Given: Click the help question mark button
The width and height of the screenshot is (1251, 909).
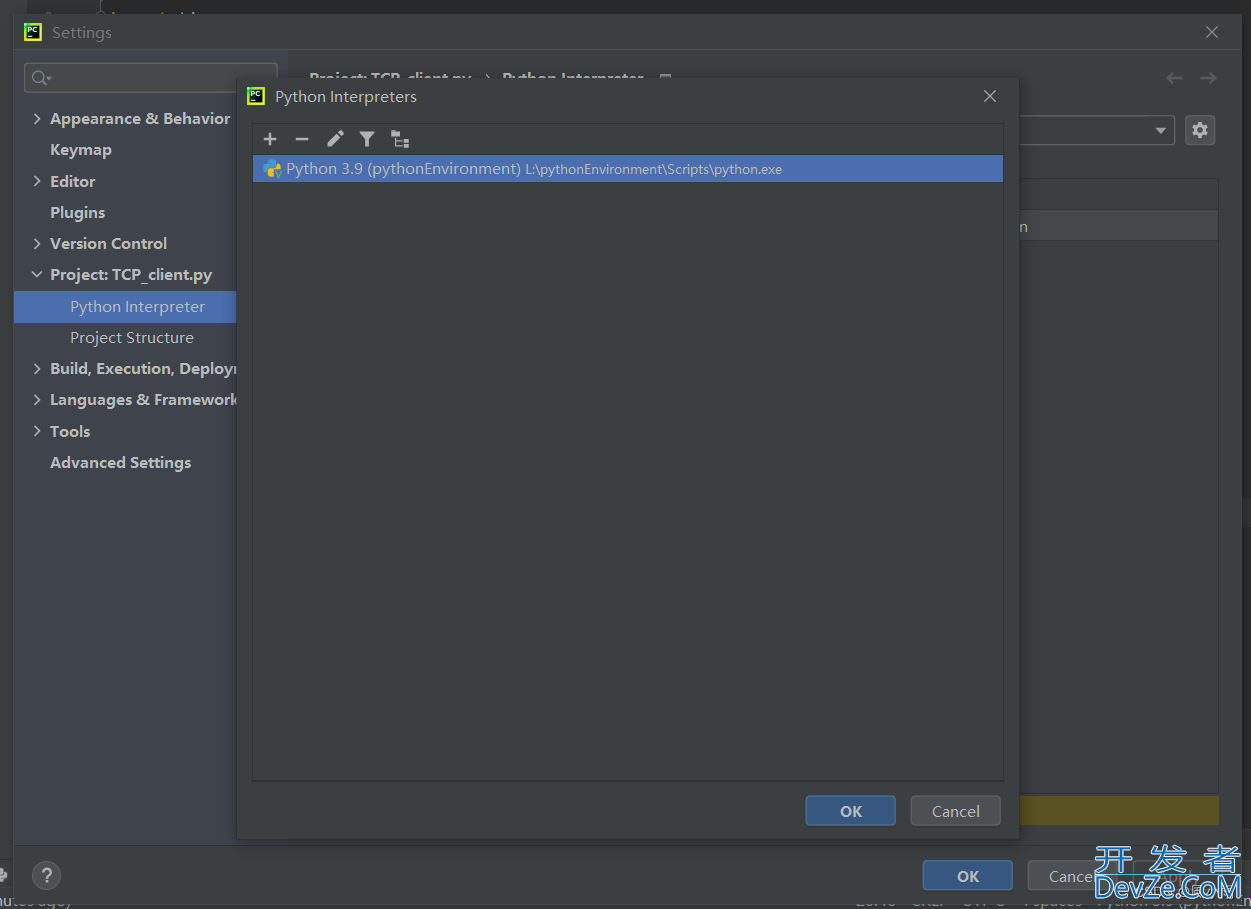Looking at the screenshot, I should click(47, 876).
